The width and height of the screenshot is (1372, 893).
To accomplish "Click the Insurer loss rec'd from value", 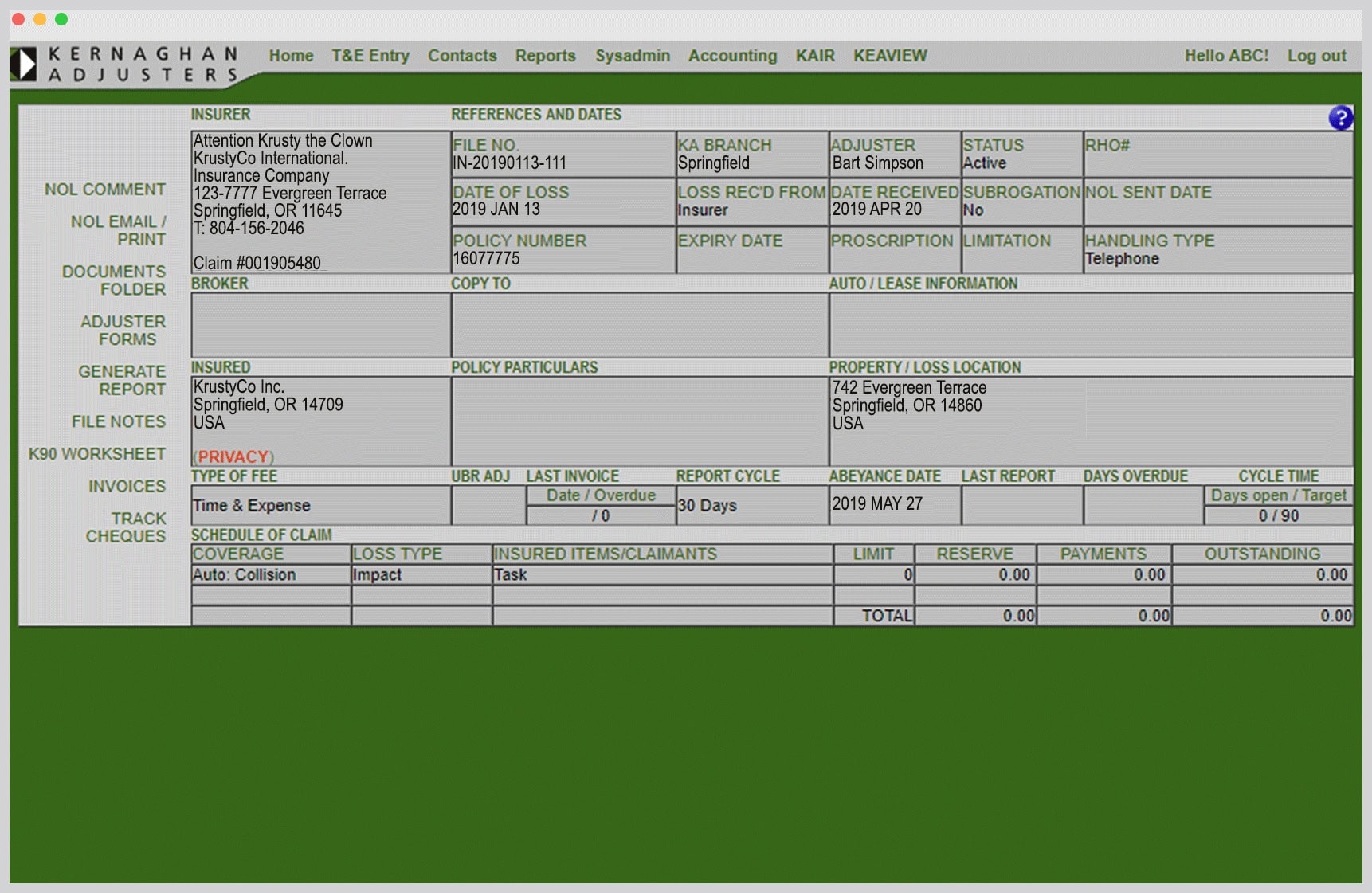I will pos(703,210).
